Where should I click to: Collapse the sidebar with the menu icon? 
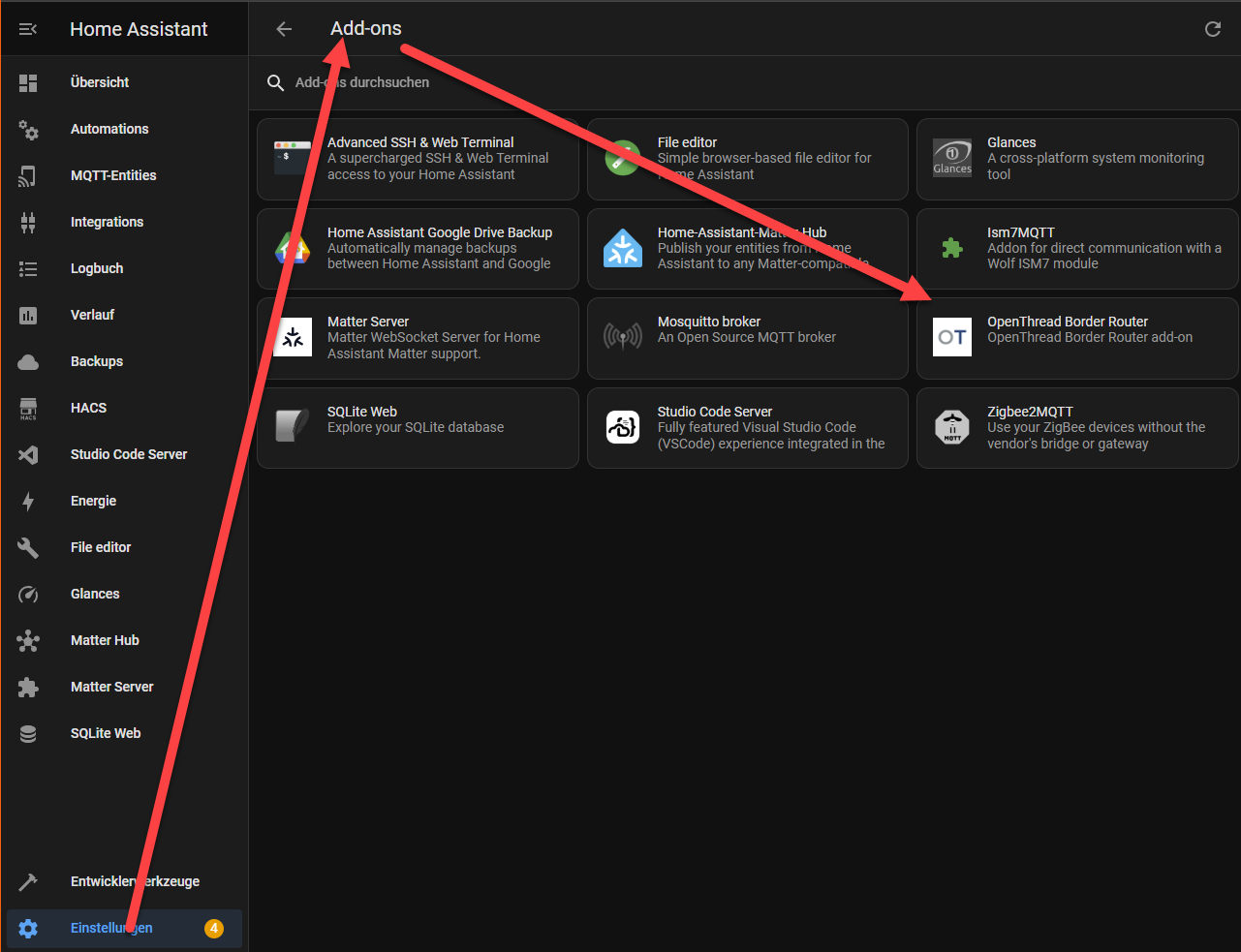28,29
